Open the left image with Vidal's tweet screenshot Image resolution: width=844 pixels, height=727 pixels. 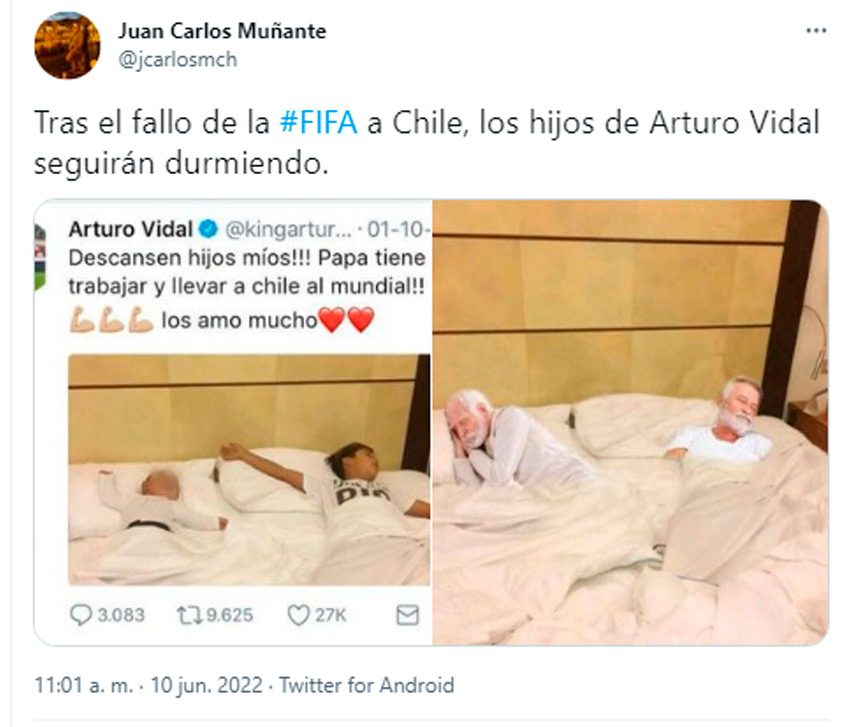click(x=233, y=422)
